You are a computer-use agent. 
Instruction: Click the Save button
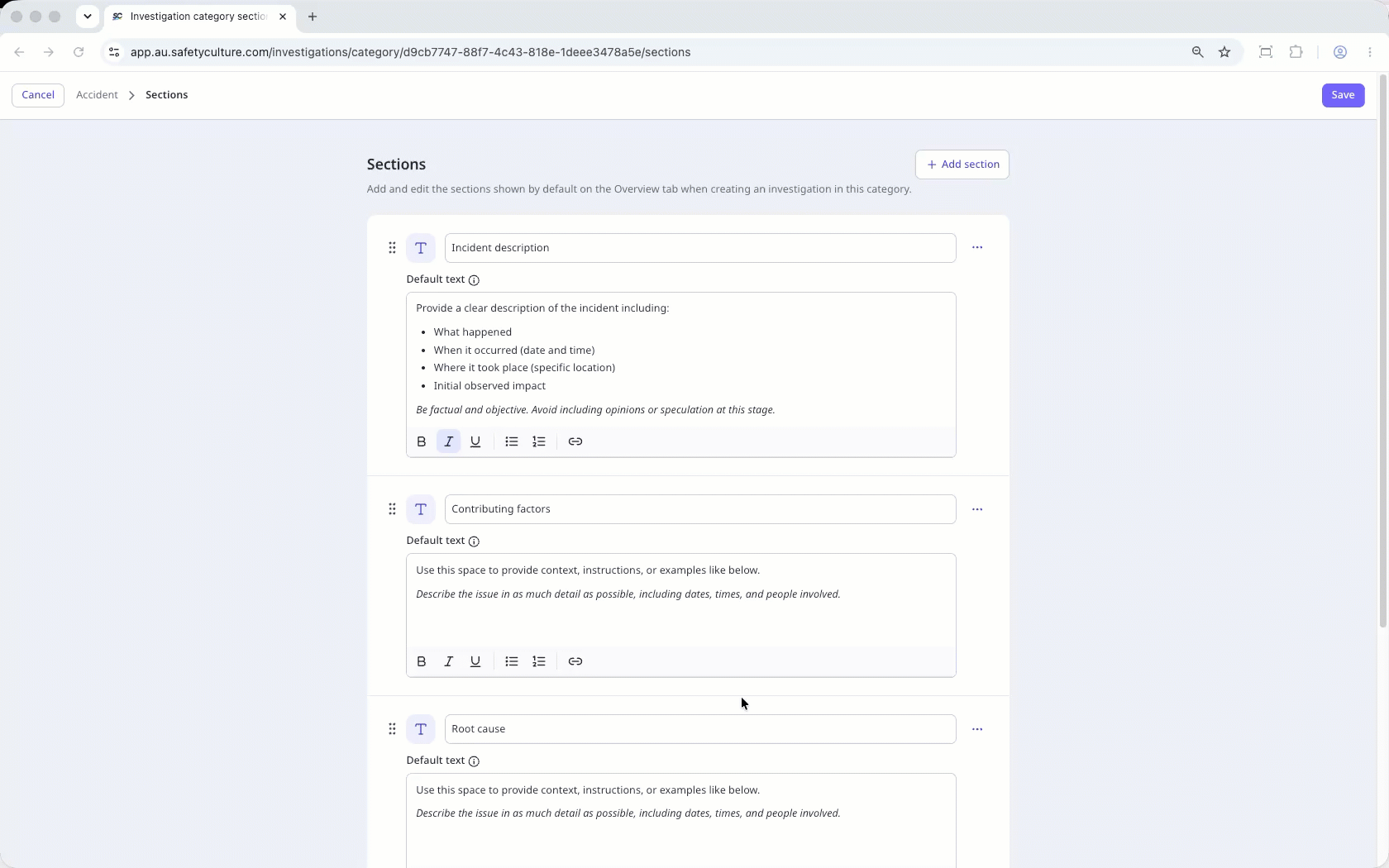click(1343, 95)
